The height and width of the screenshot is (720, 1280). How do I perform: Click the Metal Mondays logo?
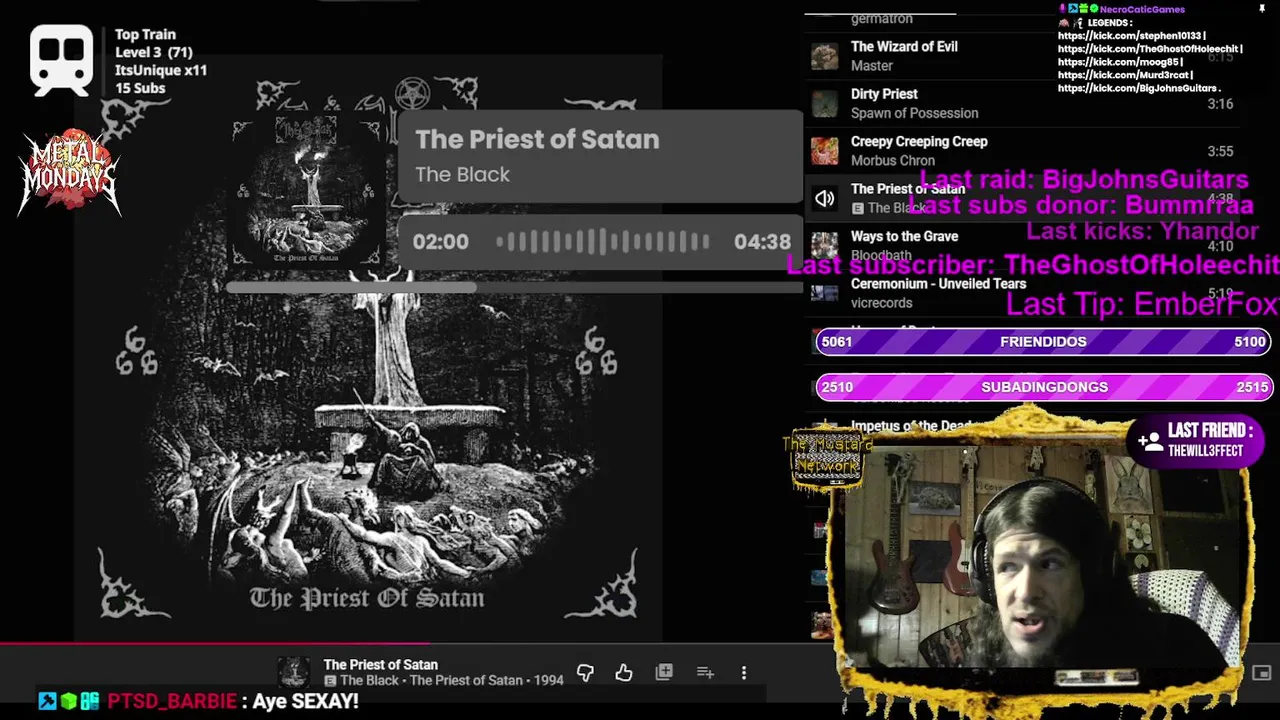[68, 171]
